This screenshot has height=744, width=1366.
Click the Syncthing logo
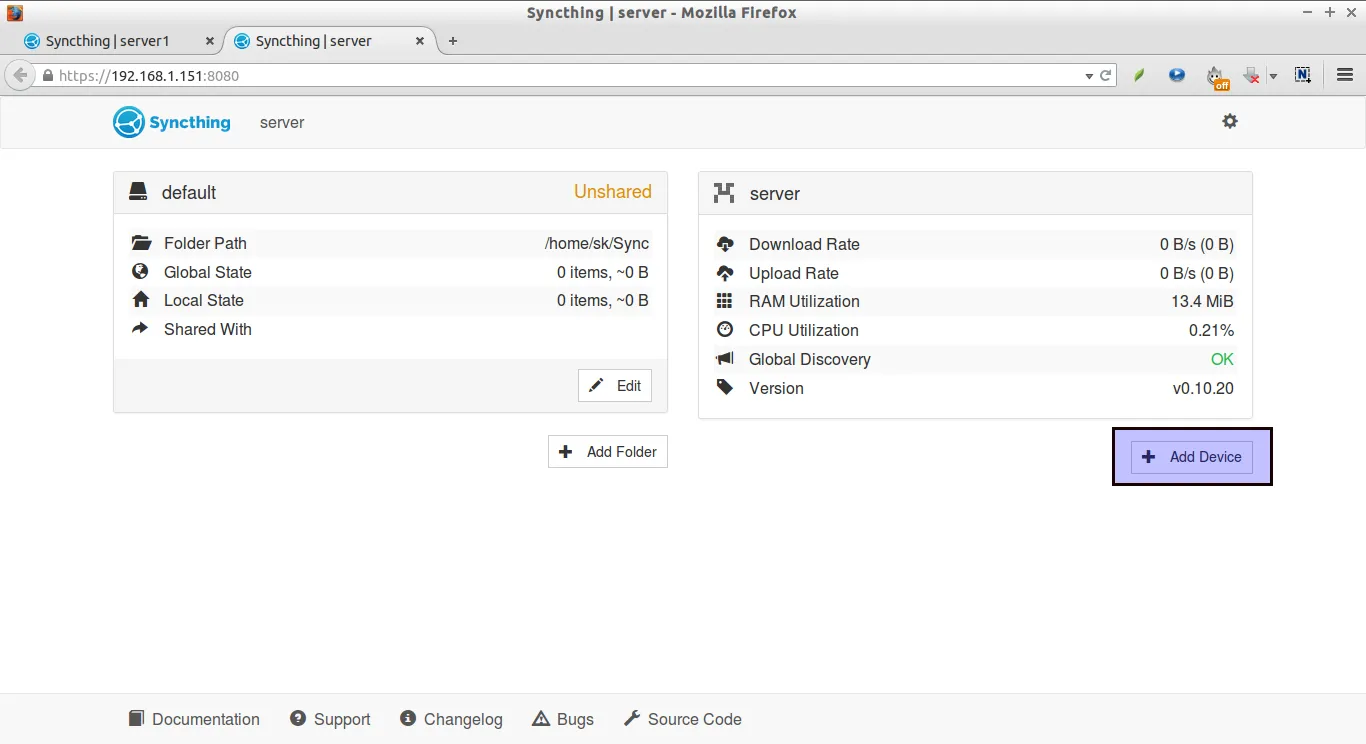172,122
